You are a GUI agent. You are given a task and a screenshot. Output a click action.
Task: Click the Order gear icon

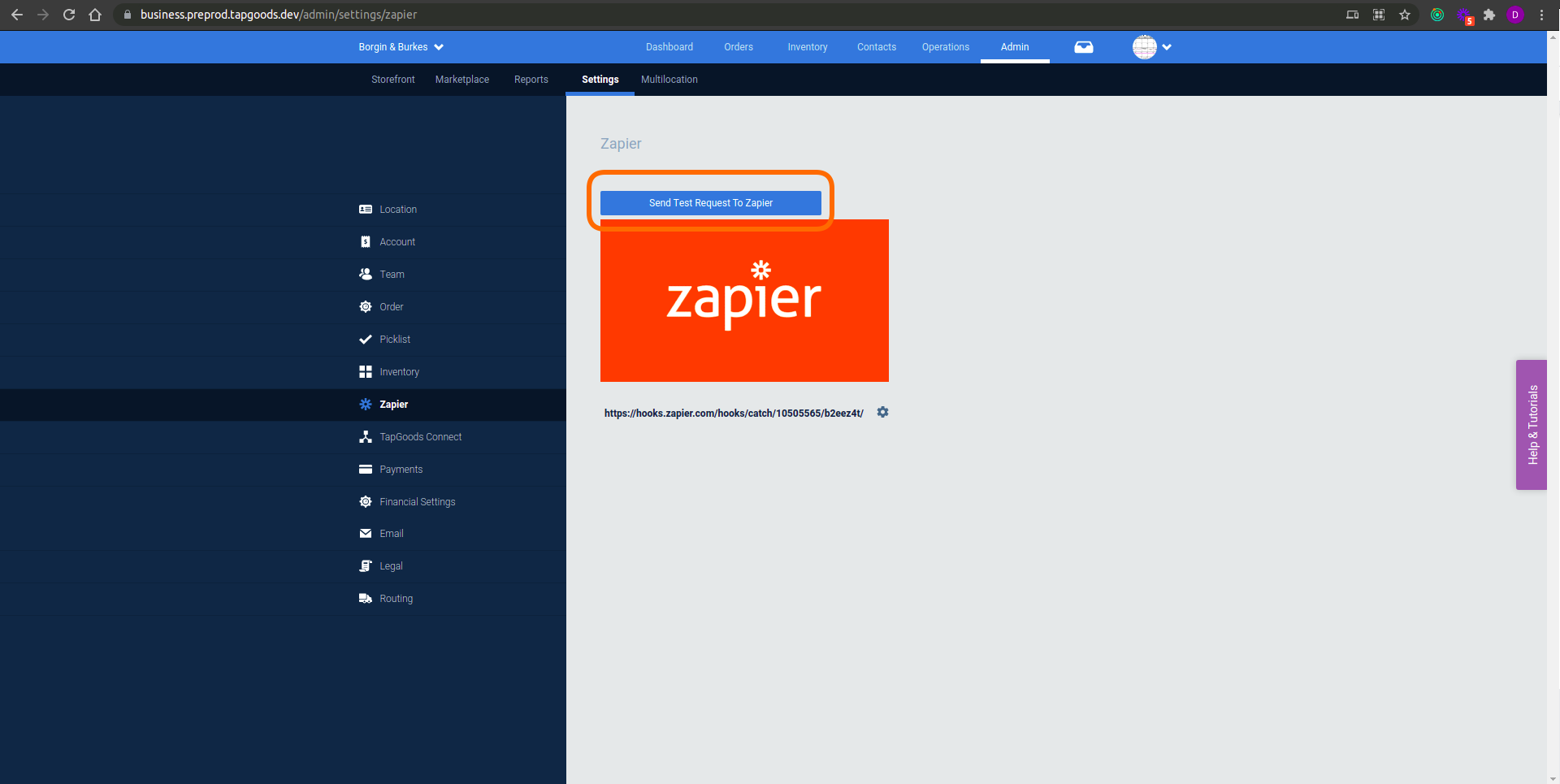pyautogui.click(x=366, y=307)
